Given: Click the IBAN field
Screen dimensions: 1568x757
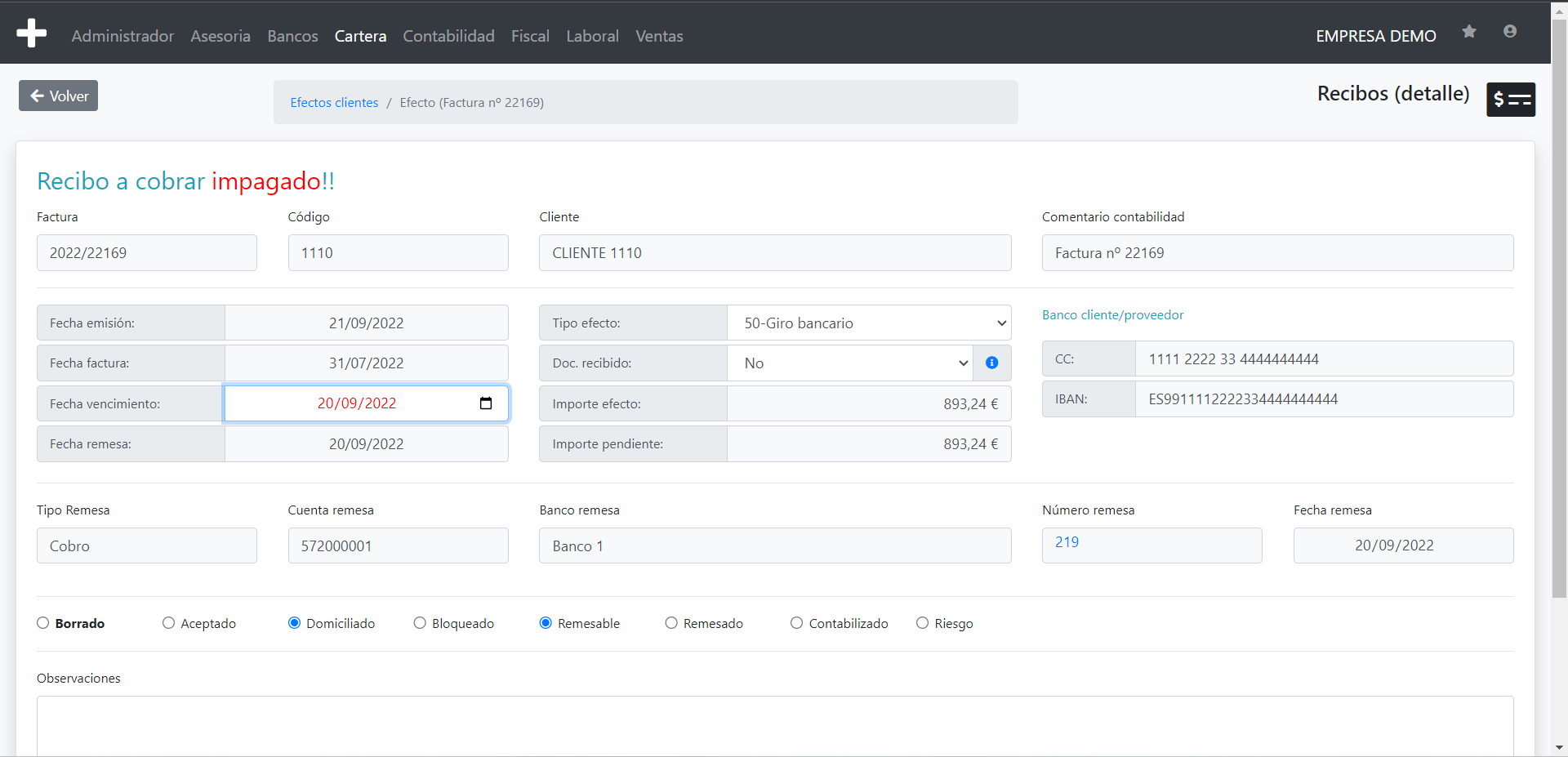Looking at the screenshot, I should pyautogui.click(x=1324, y=399).
